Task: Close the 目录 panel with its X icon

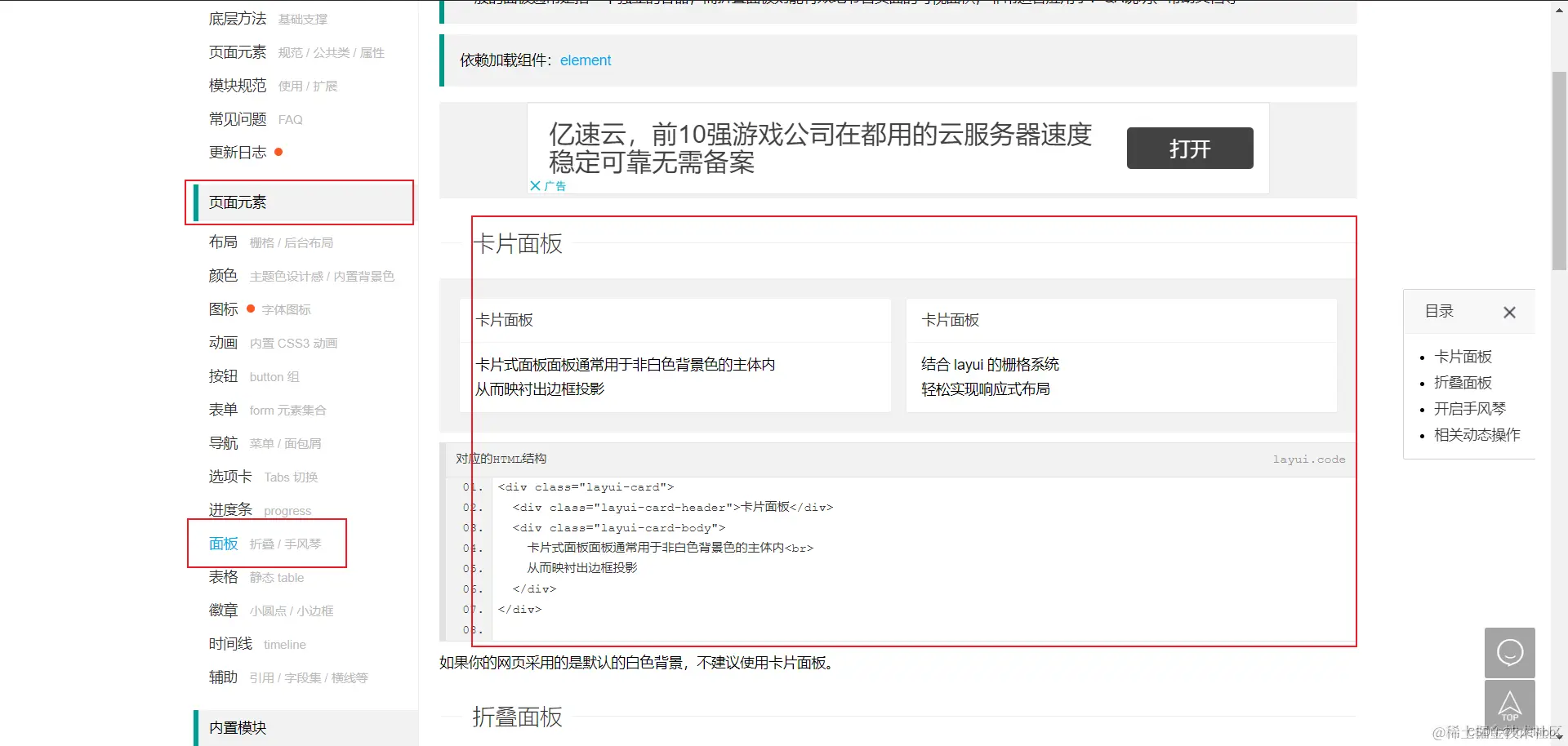Action: 1510,312
